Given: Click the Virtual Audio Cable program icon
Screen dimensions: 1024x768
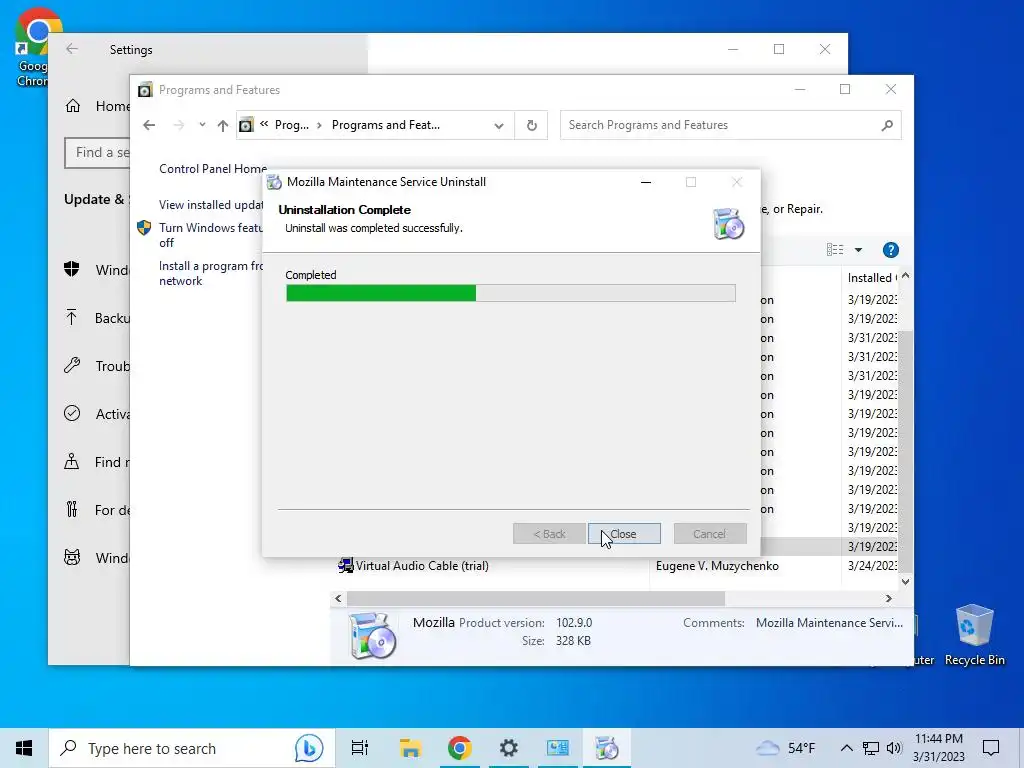Looking at the screenshot, I should (345, 566).
